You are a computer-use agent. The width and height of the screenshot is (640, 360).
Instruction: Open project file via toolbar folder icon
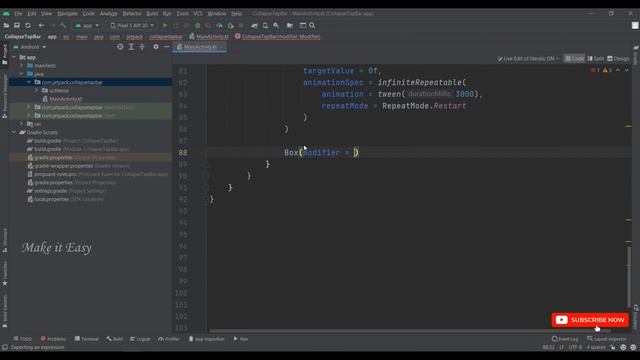click(6, 25)
